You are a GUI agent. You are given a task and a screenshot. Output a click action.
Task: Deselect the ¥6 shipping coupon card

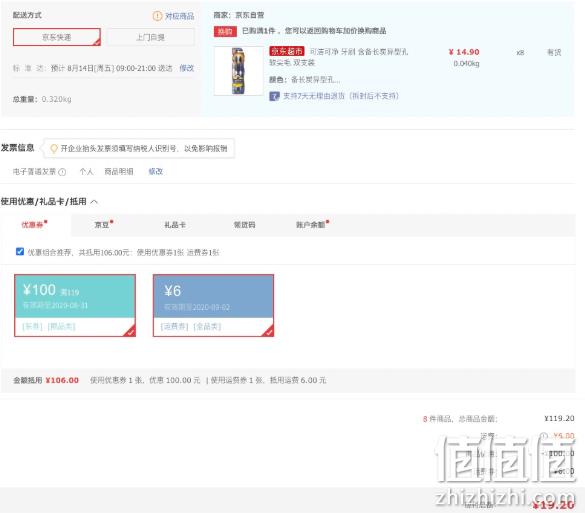point(213,305)
